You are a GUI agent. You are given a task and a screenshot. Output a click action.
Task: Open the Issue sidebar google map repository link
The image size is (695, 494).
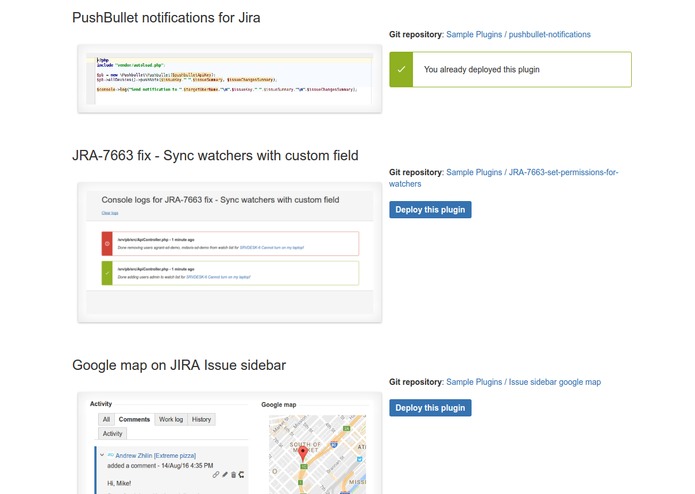(x=555, y=382)
